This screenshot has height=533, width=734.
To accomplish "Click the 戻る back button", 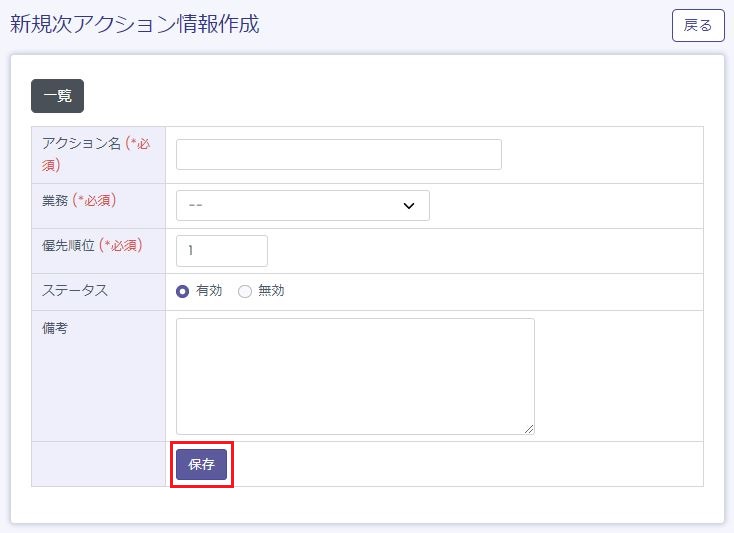I will pyautogui.click(x=697, y=26).
